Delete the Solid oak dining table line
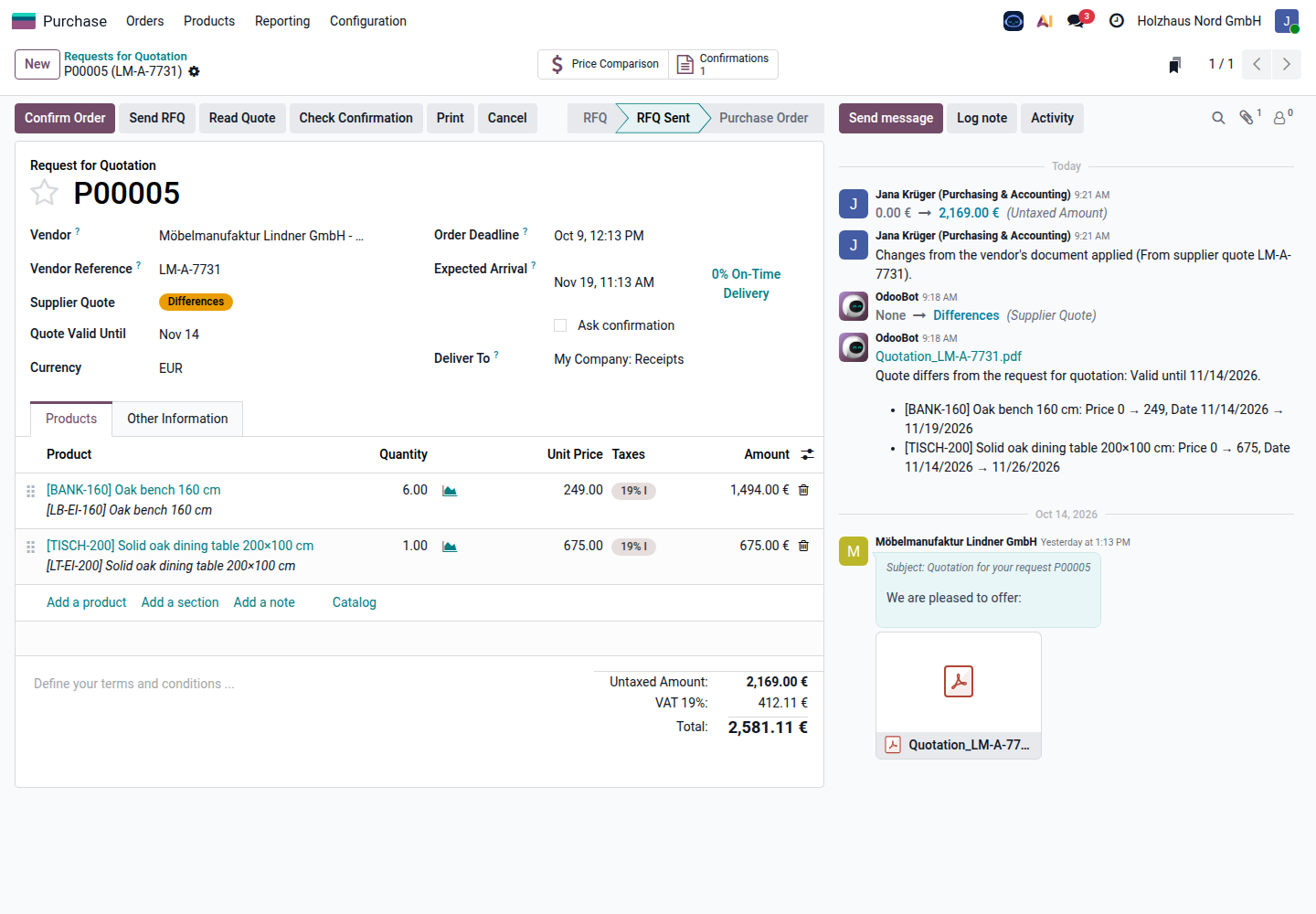This screenshot has height=914, width=1316. click(804, 546)
